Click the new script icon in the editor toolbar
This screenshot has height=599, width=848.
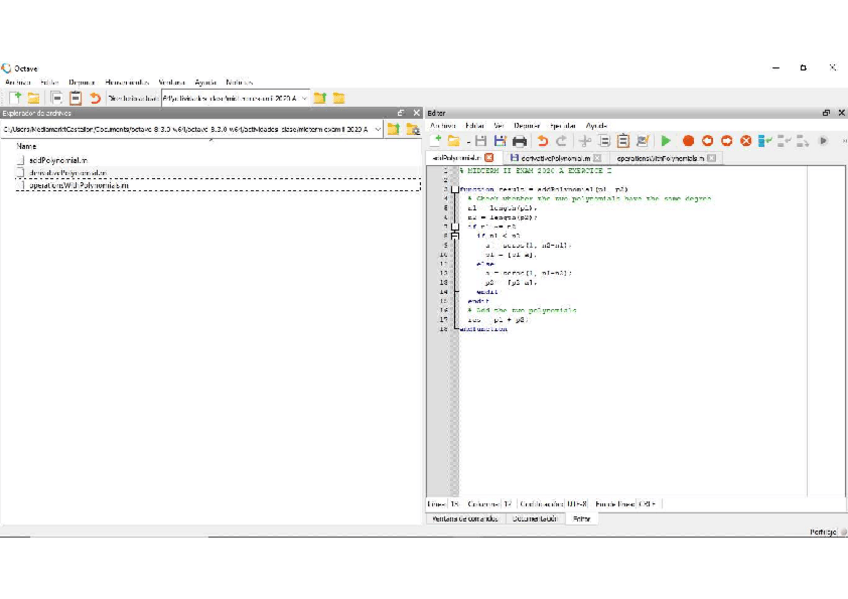[x=436, y=141]
